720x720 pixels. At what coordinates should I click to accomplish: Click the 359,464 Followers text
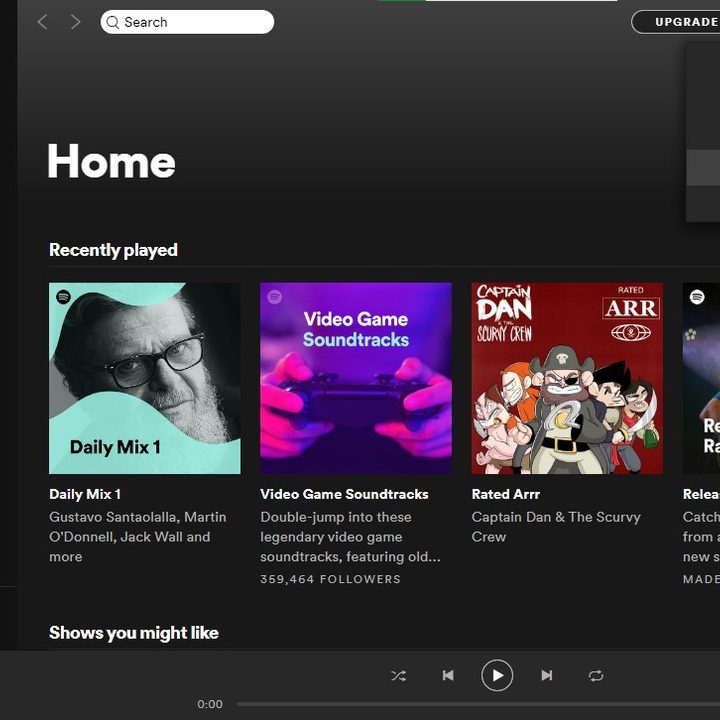331,579
